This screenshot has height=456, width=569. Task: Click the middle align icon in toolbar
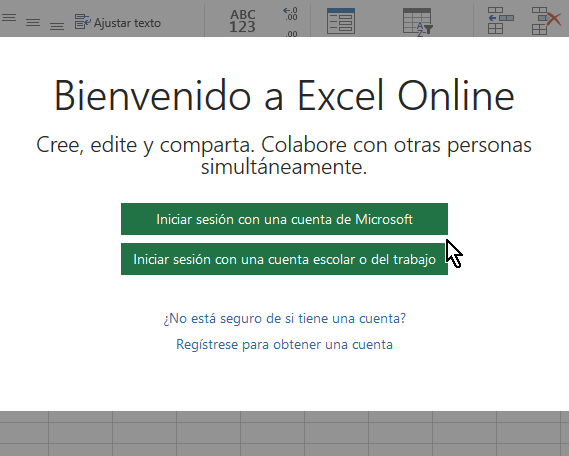(33, 23)
